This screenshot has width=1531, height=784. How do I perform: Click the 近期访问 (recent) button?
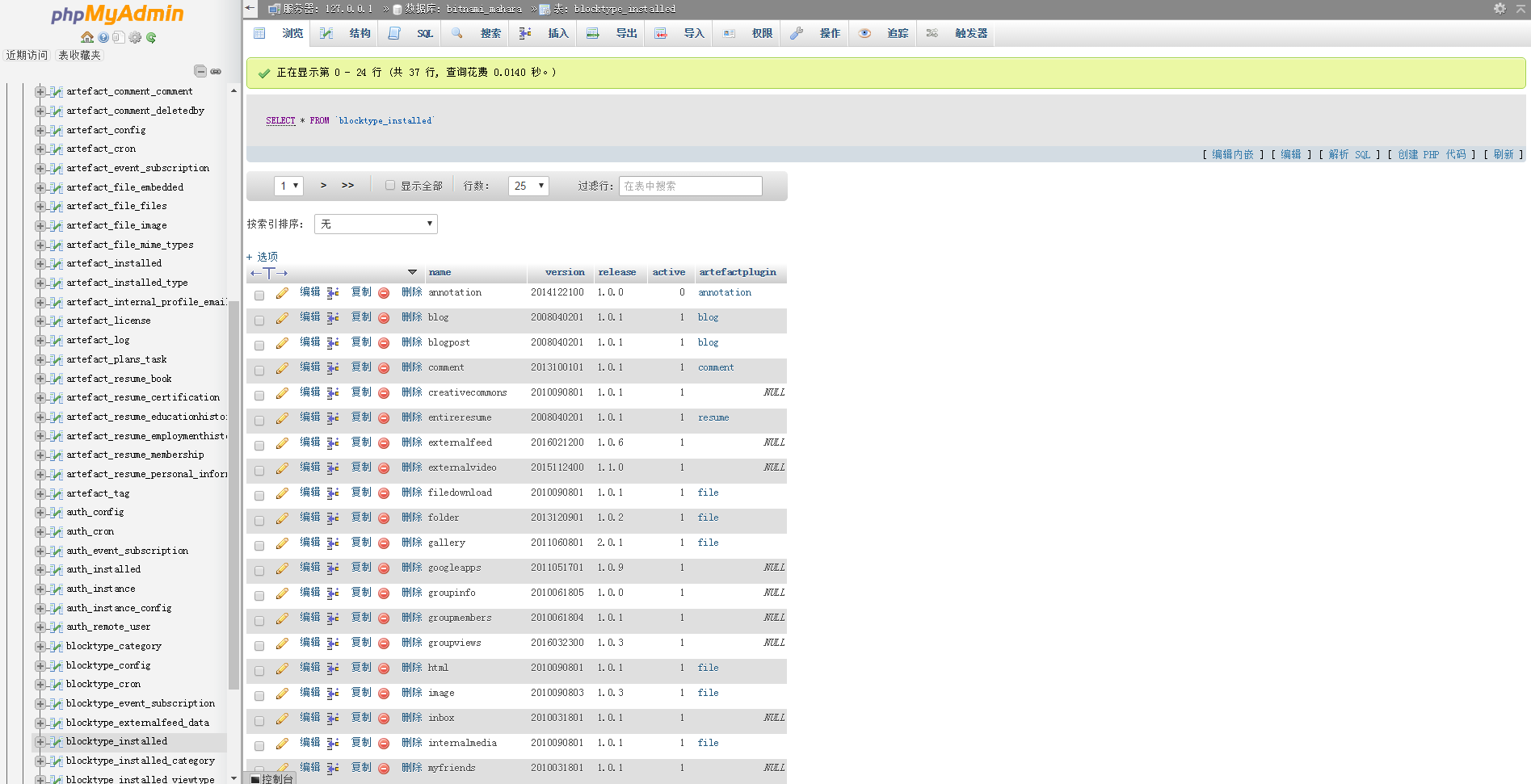(x=27, y=55)
